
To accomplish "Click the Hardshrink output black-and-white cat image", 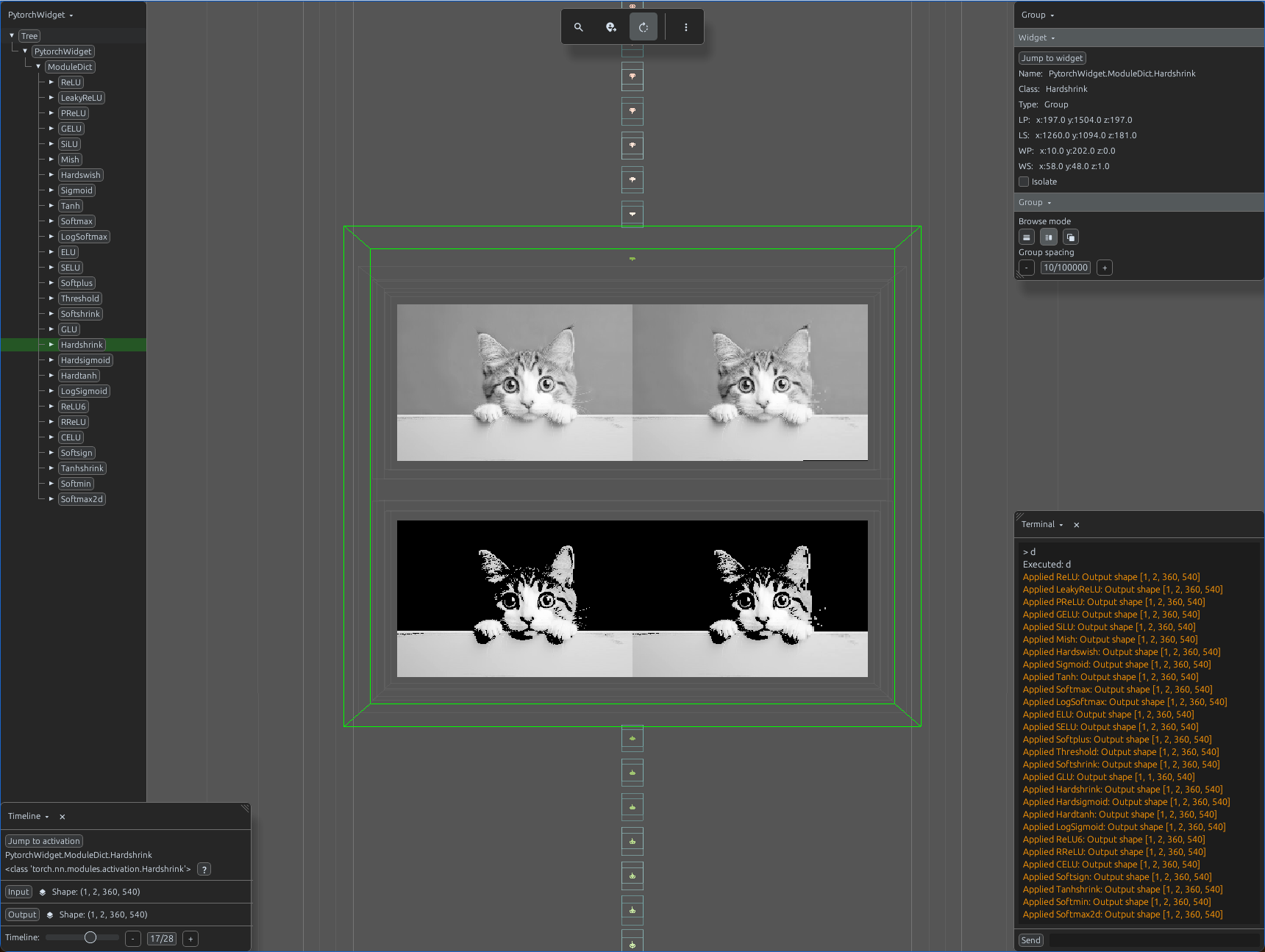I will 632,598.
